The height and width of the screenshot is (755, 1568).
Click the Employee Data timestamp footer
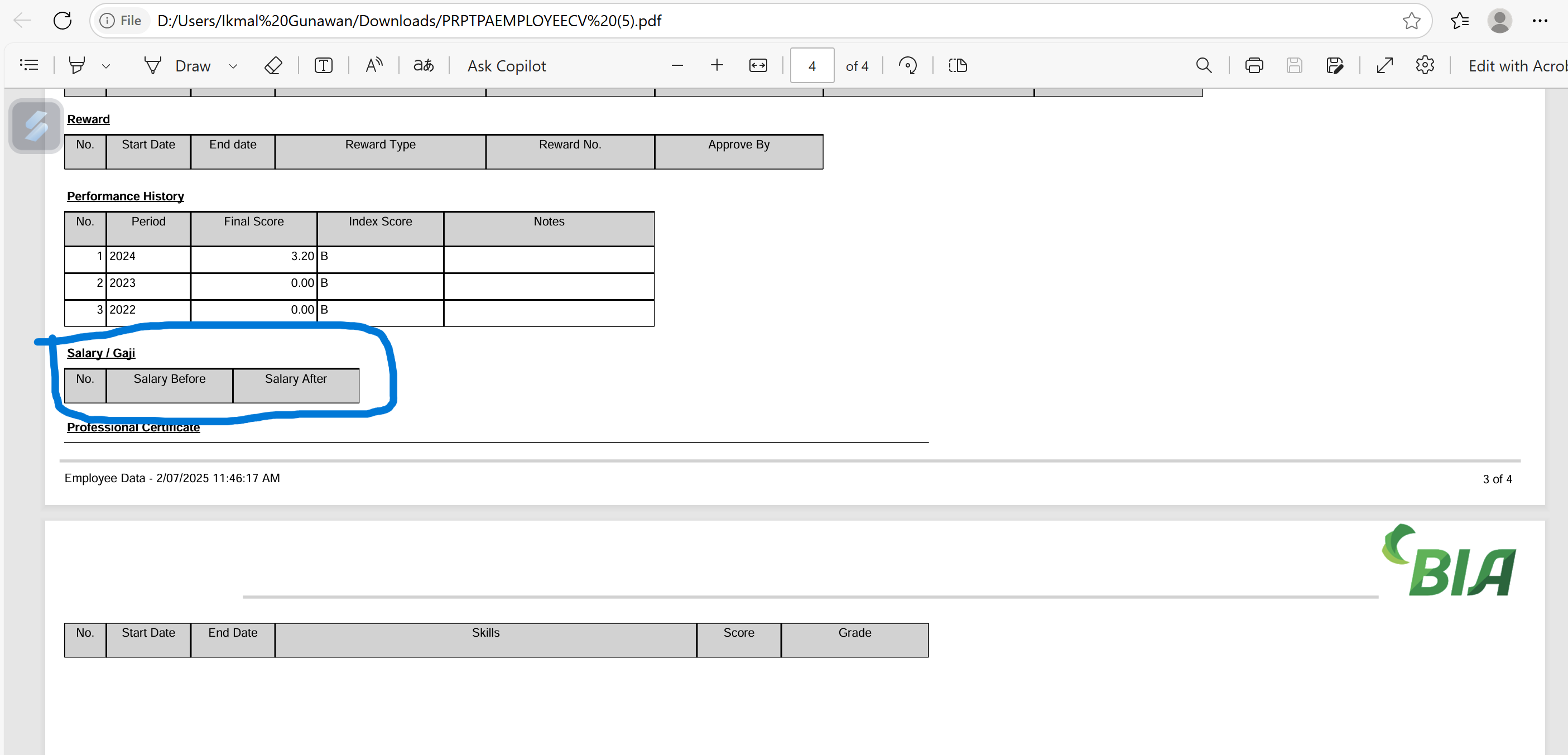[172, 478]
